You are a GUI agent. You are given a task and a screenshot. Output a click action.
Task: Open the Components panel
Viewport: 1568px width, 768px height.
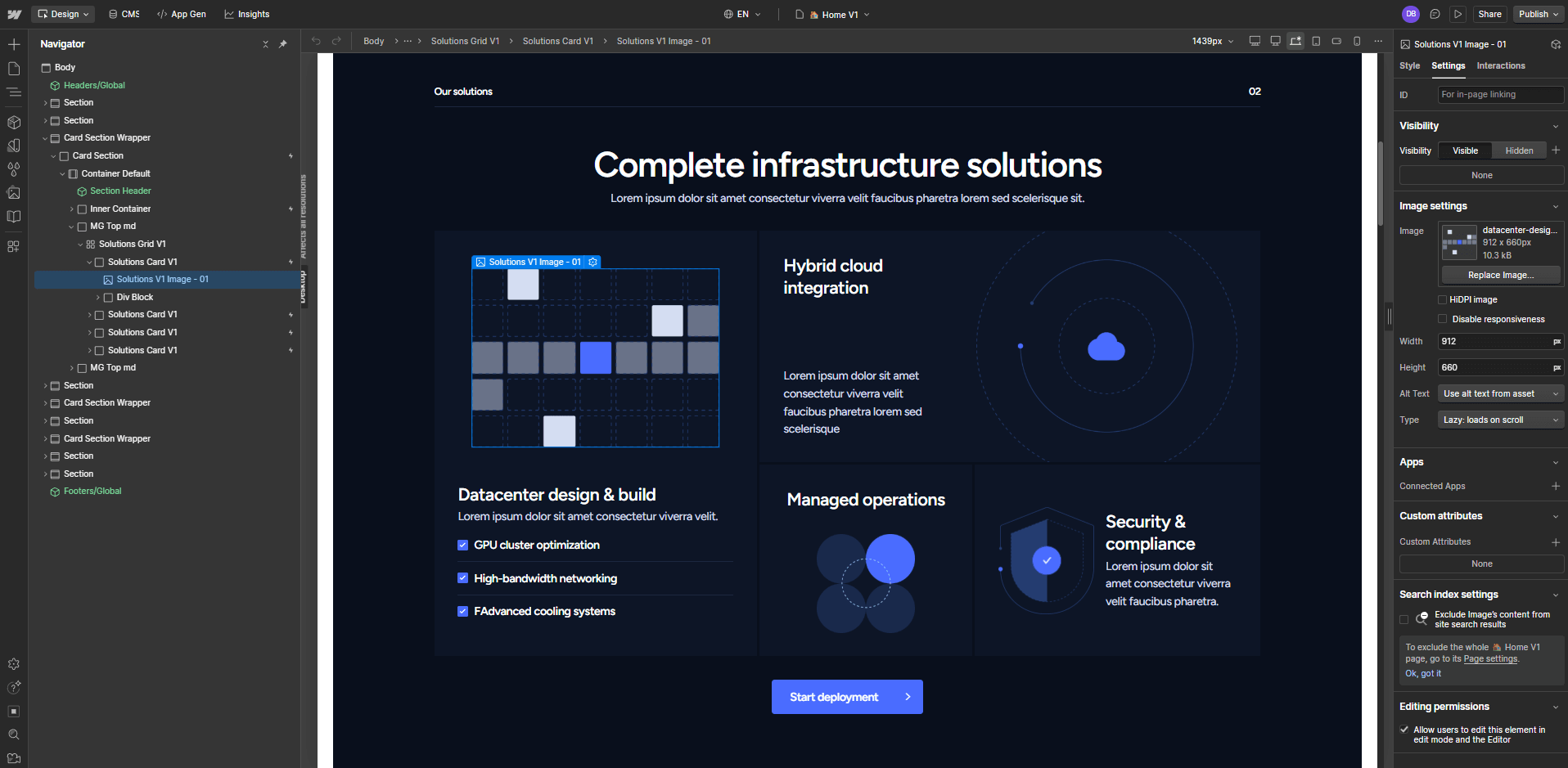coord(13,123)
